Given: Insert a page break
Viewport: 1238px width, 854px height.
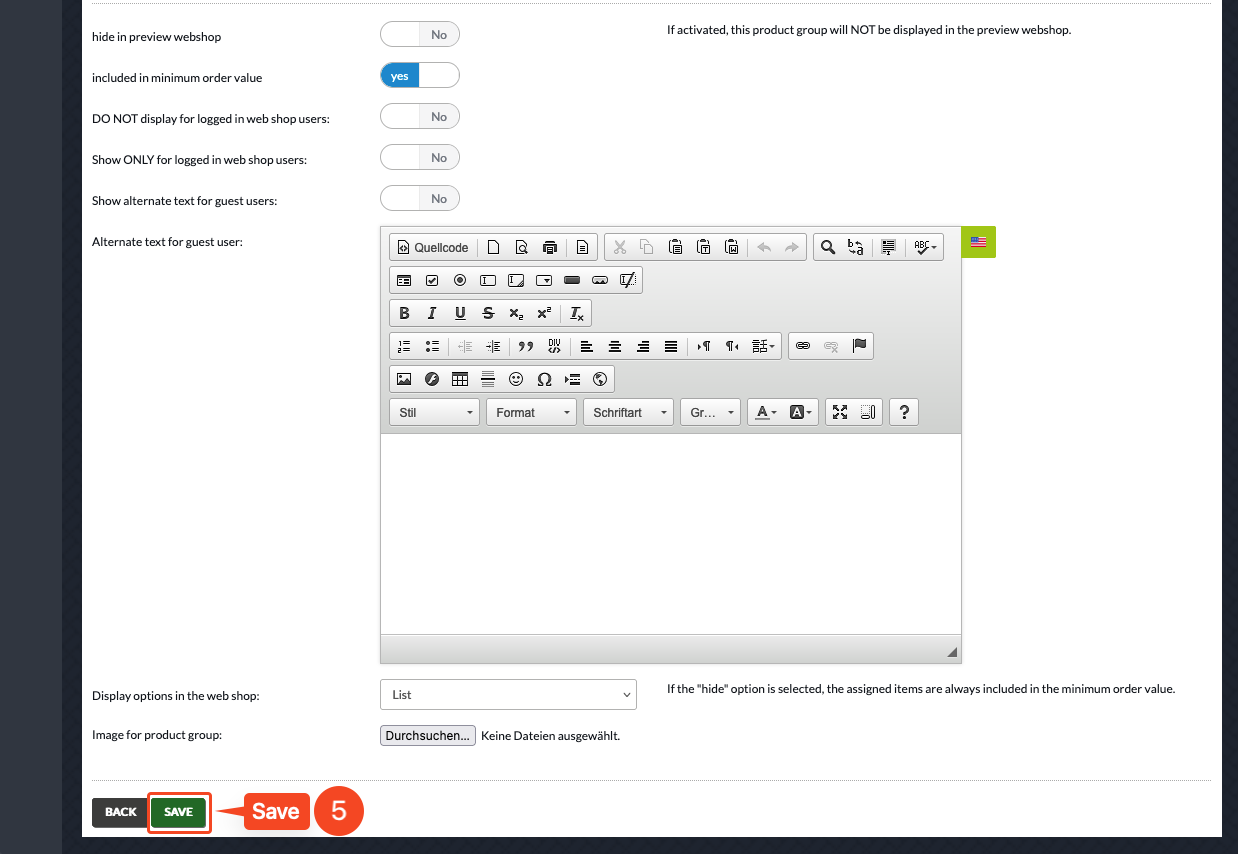Looking at the screenshot, I should click(x=572, y=379).
